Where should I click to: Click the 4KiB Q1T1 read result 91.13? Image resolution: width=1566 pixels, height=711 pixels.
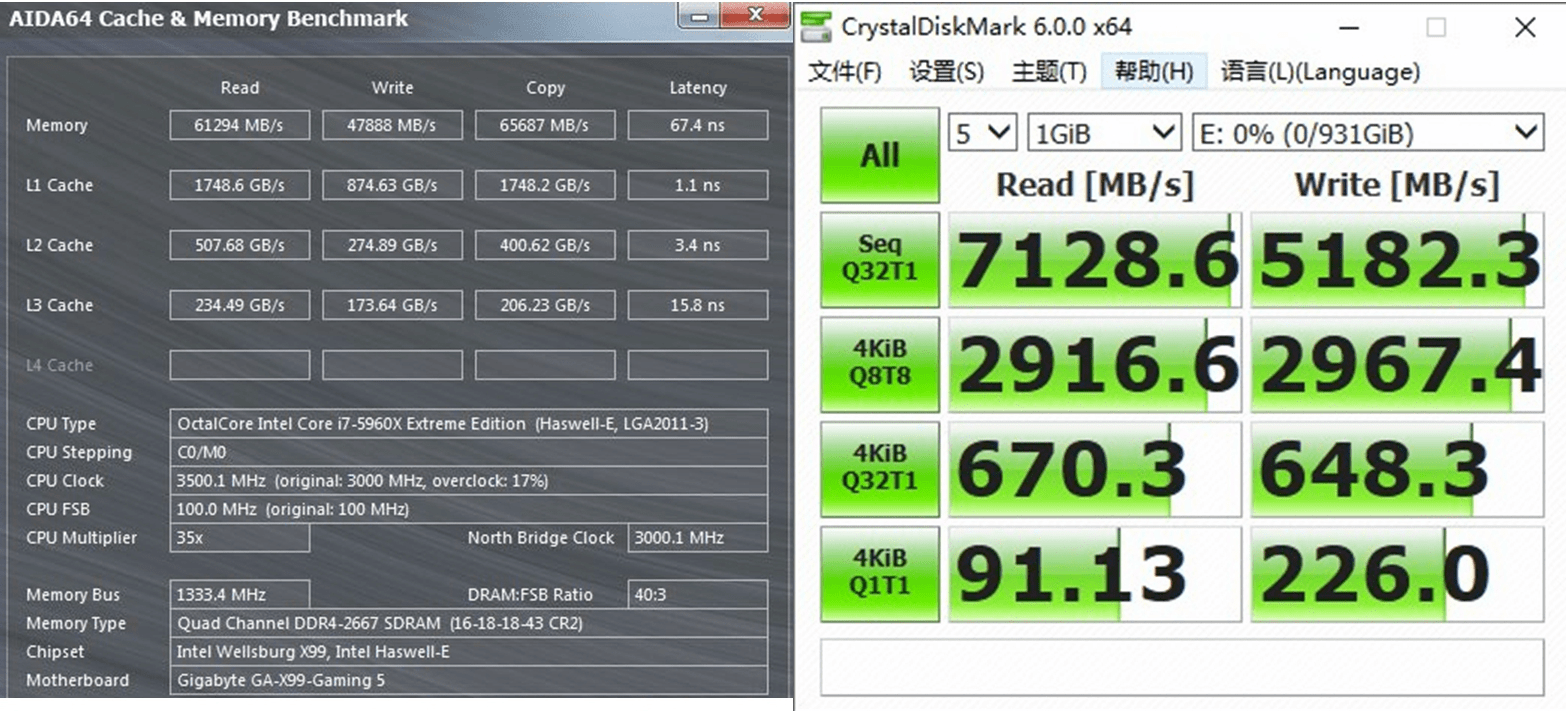(1095, 574)
